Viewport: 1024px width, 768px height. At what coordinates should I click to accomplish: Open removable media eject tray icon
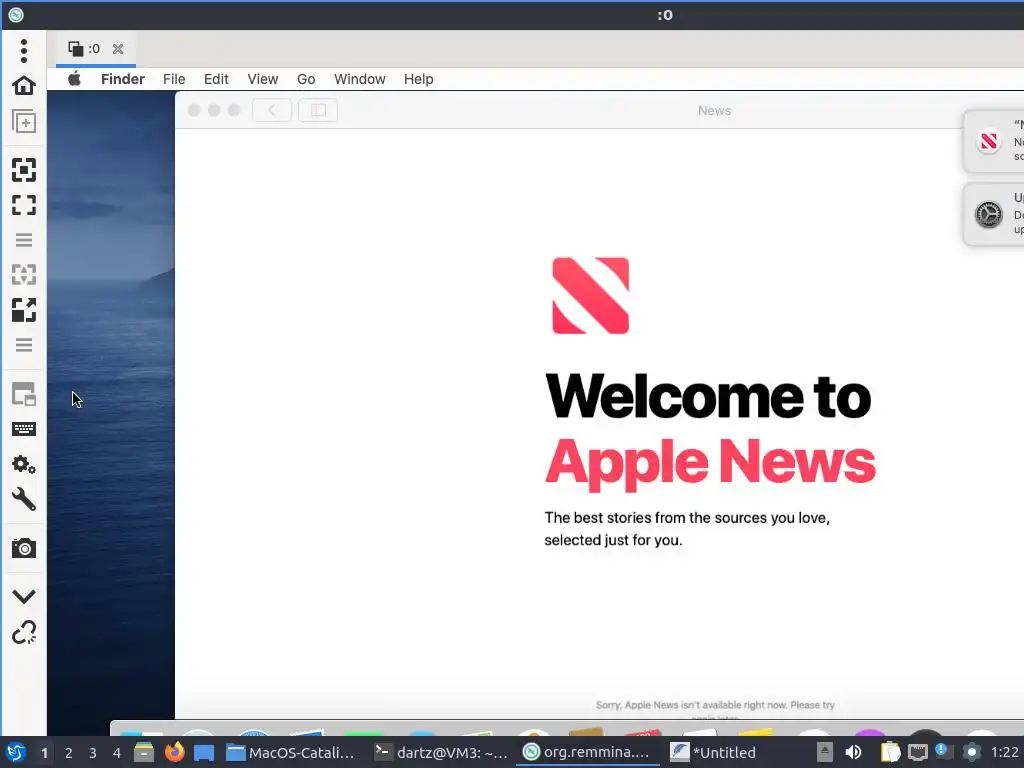[825, 752]
